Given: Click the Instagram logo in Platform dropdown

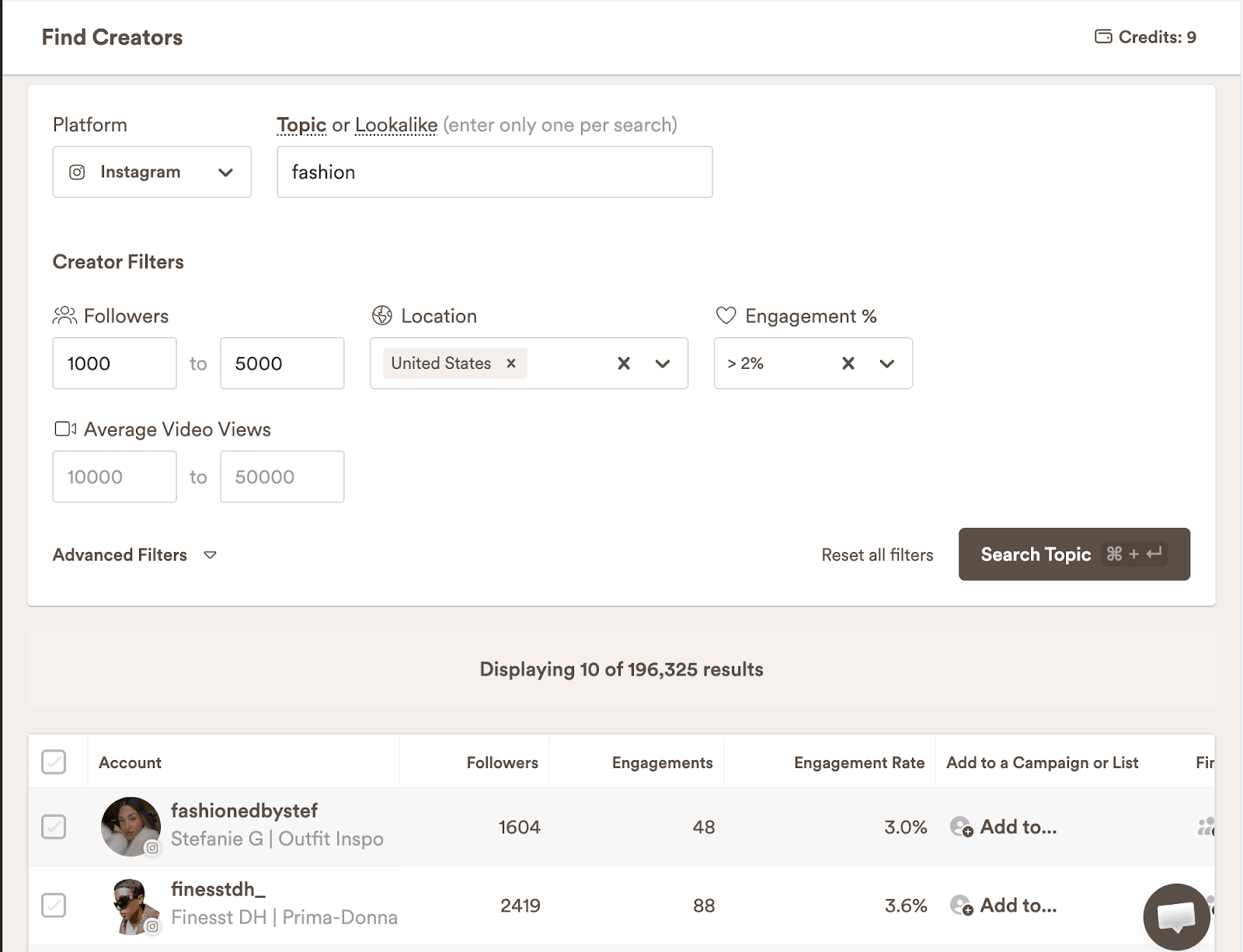Looking at the screenshot, I should [x=77, y=172].
